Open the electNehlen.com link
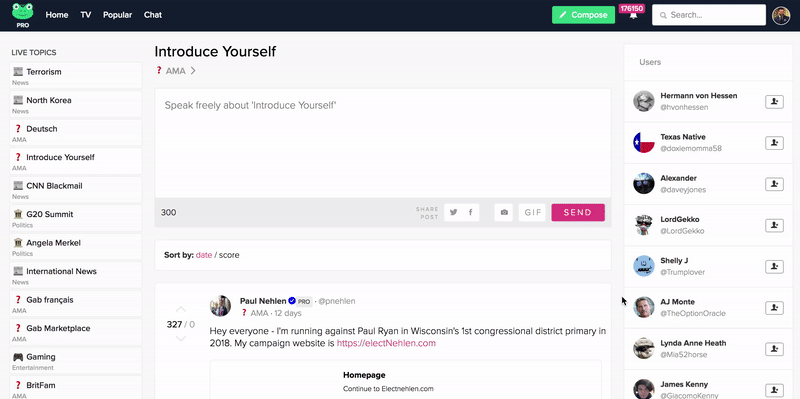Viewport: 800px width, 399px height. pyautogui.click(x=386, y=343)
